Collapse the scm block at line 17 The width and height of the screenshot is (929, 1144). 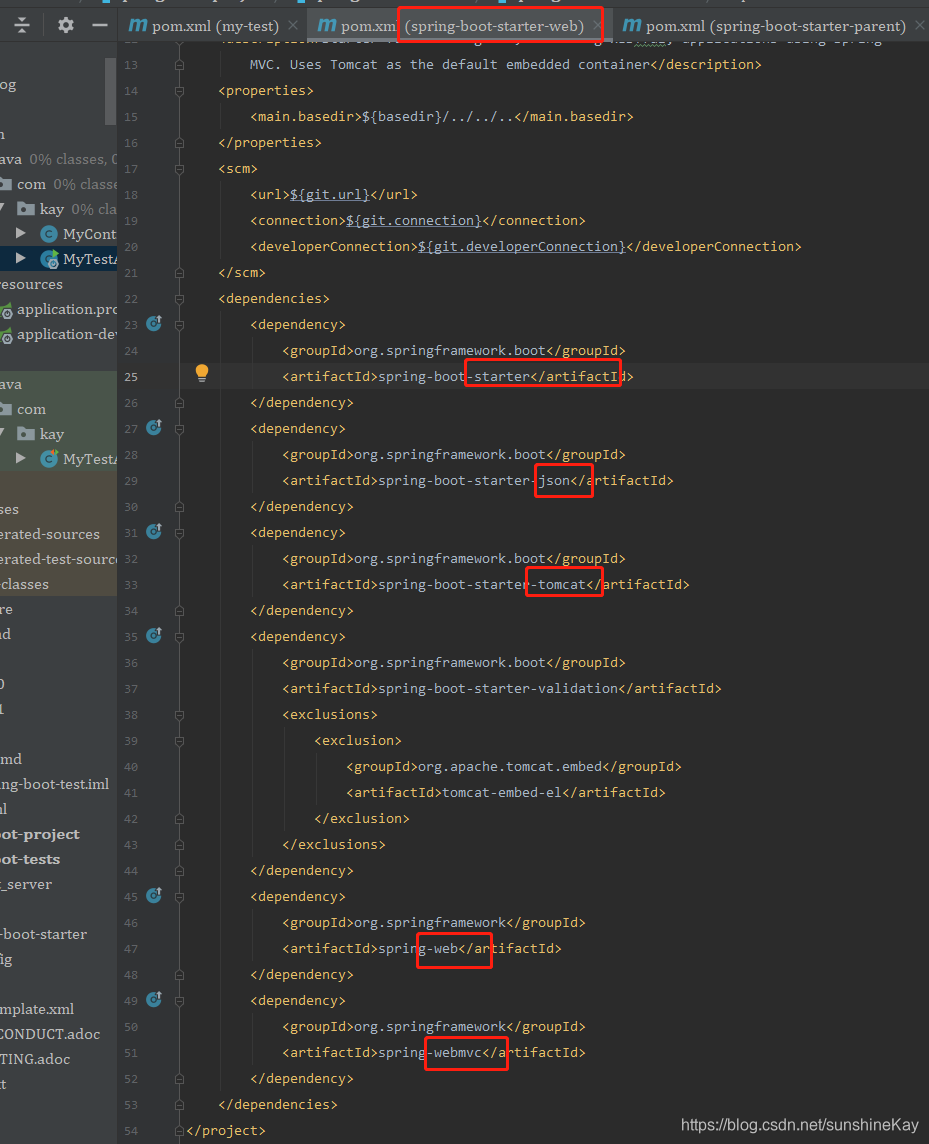[x=180, y=169]
